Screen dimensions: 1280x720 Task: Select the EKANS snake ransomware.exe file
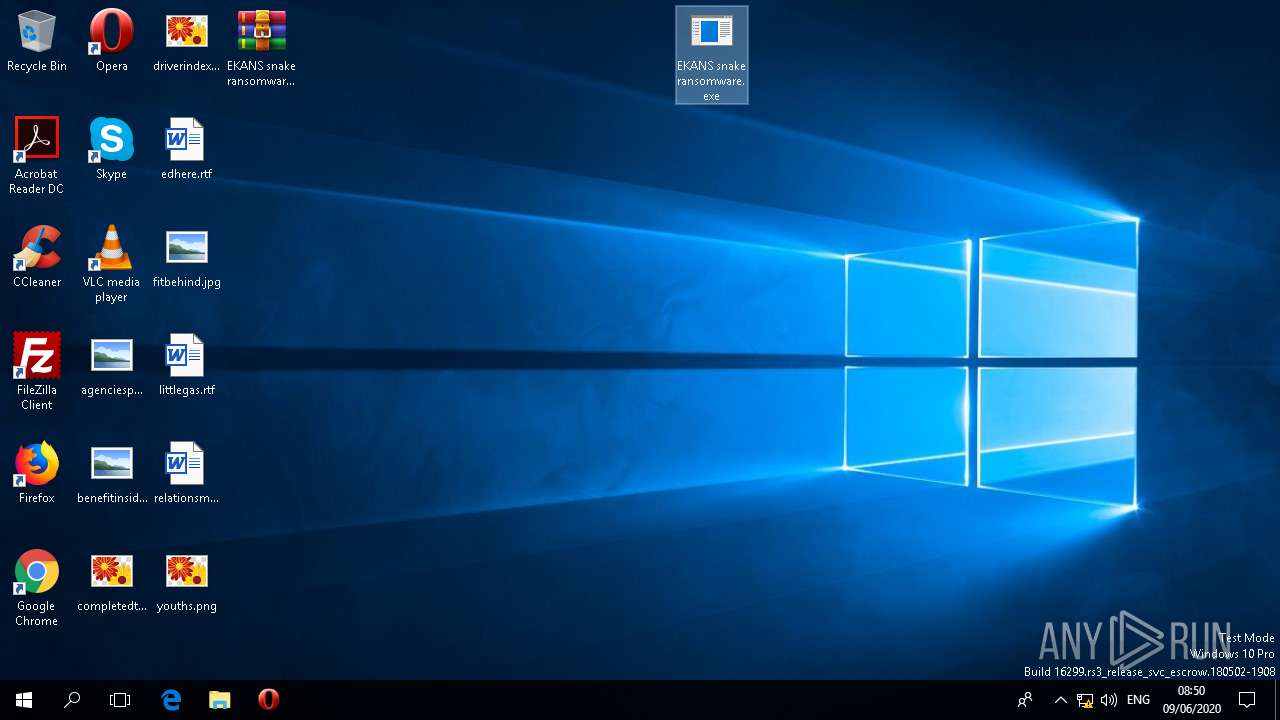[x=711, y=55]
